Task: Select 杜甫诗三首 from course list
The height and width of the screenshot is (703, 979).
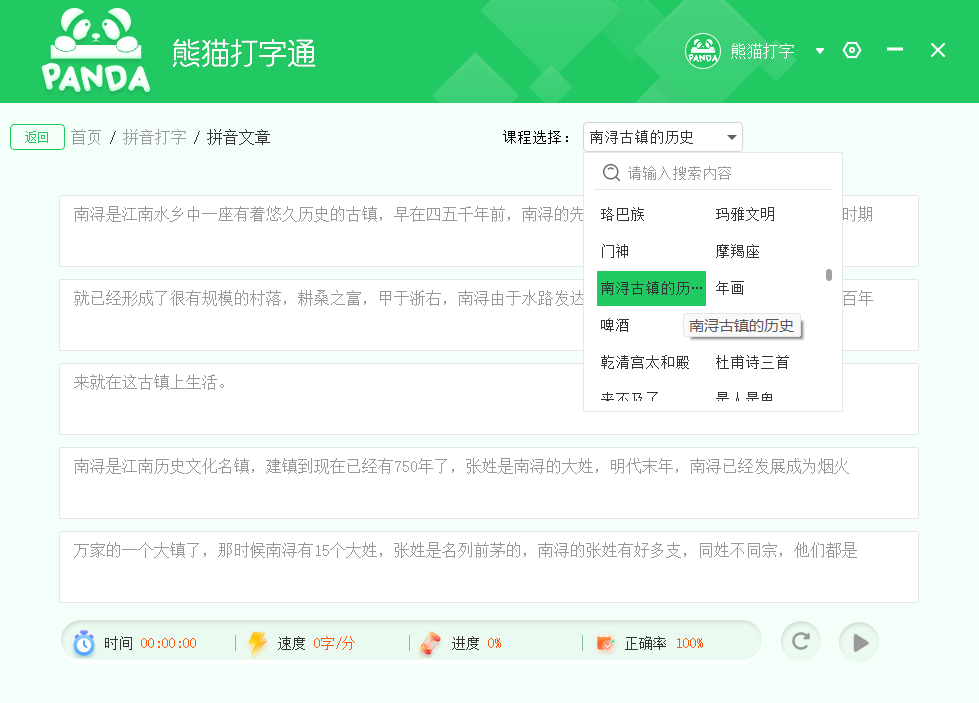Action: pyautogui.click(x=752, y=362)
